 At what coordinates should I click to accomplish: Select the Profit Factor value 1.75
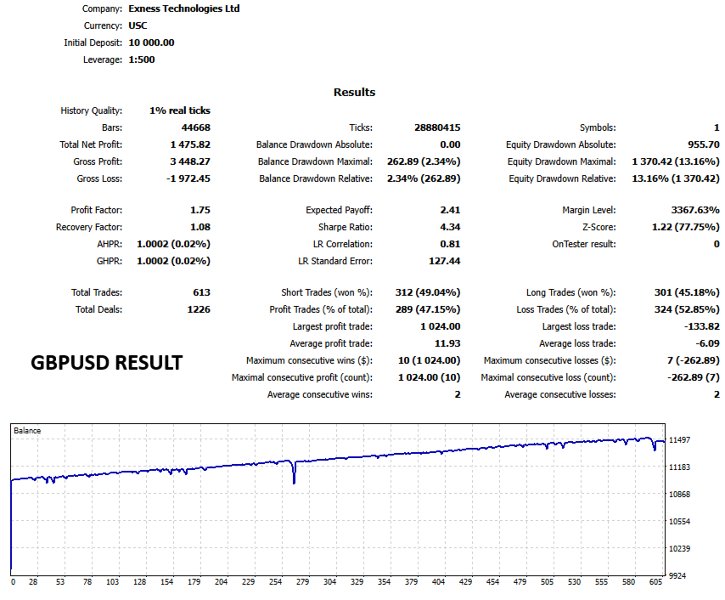tap(200, 210)
